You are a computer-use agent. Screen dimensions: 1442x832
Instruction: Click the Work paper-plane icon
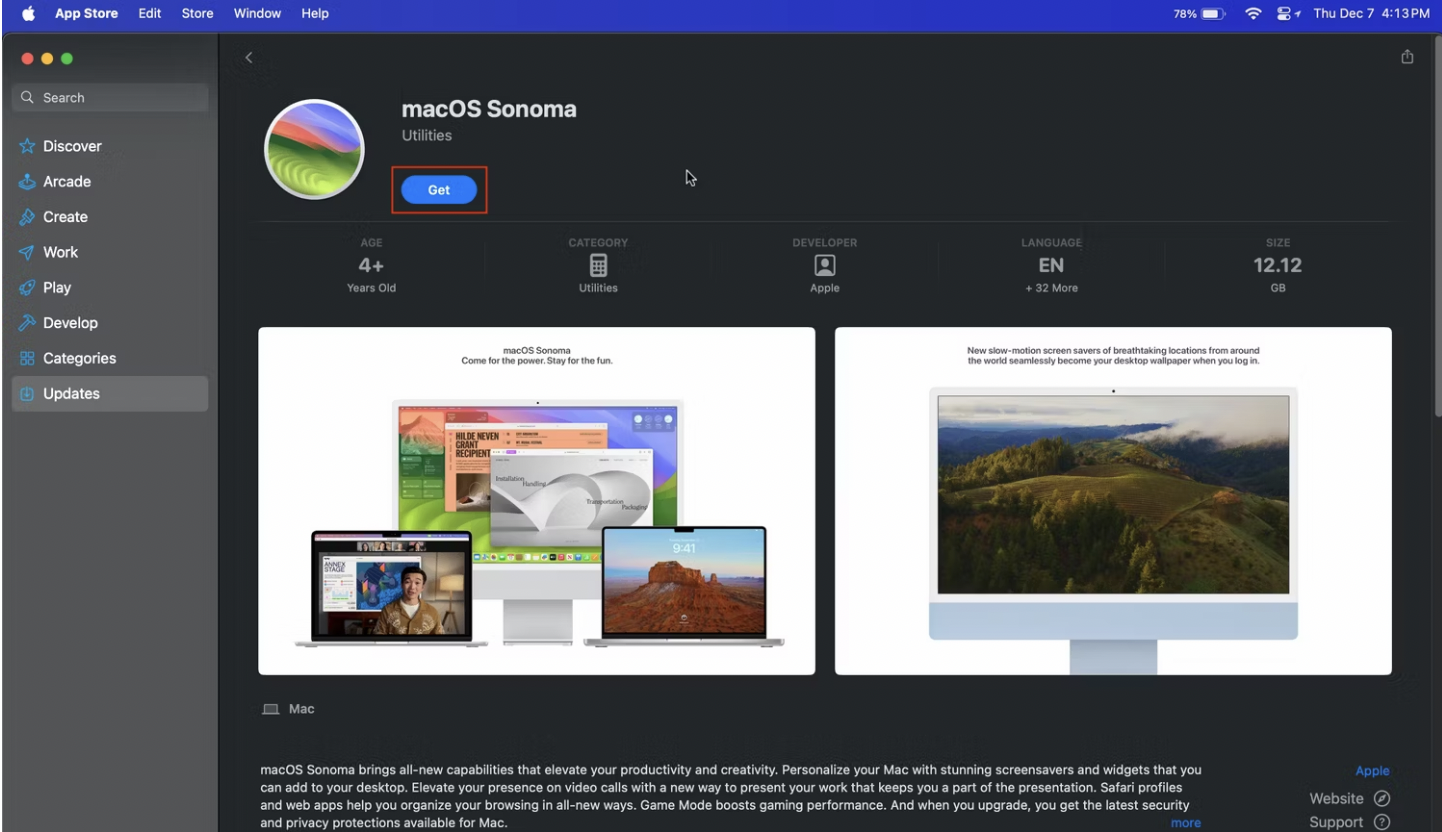[27, 253]
